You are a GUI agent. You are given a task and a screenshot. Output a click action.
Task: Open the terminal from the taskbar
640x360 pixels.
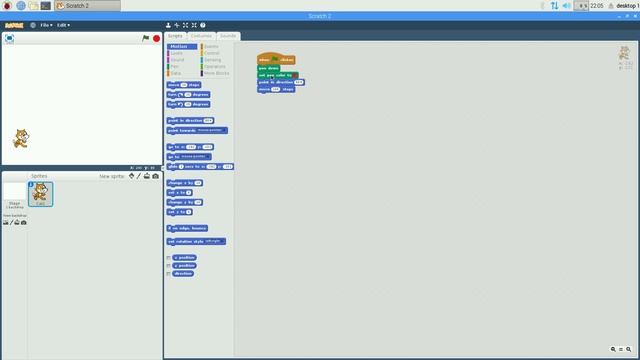click(x=46, y=5)
